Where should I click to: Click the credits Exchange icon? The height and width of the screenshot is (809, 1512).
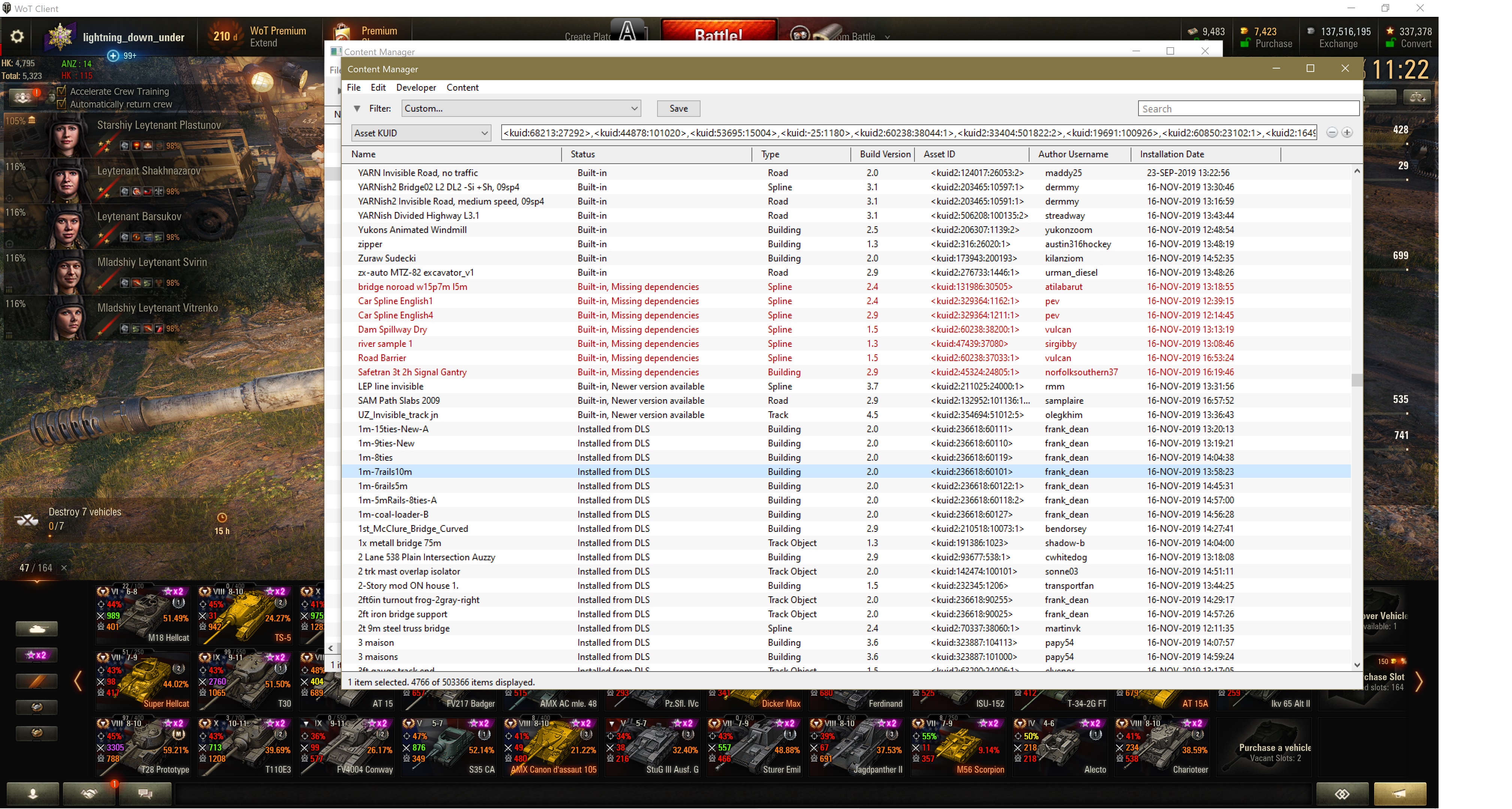coord(1311,31)
